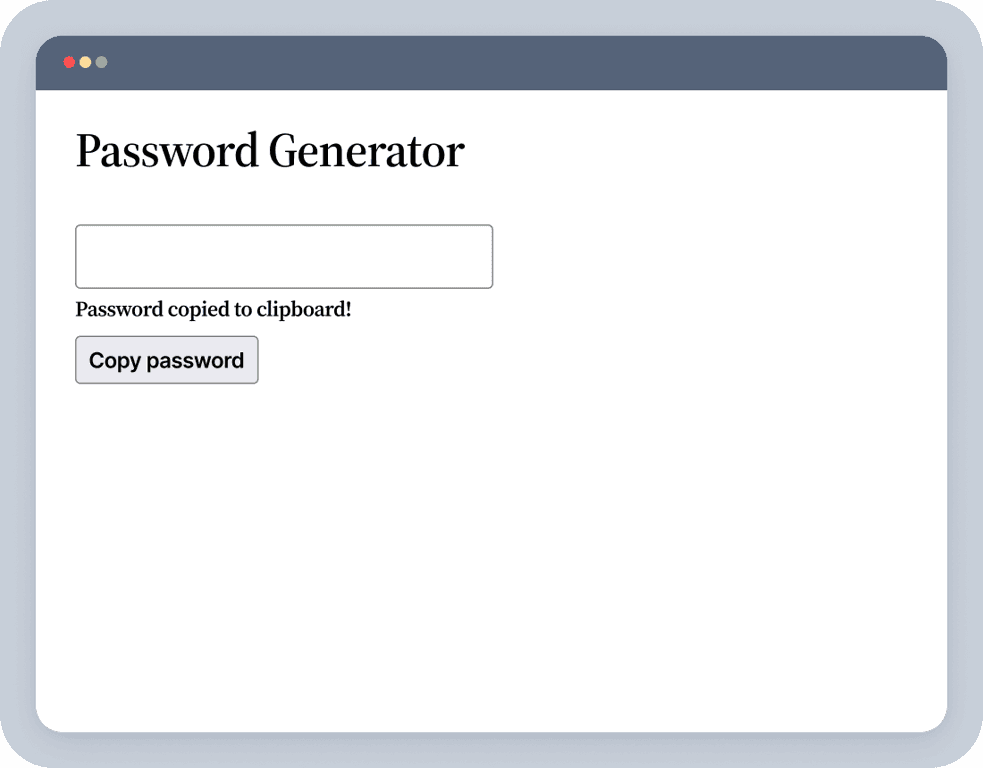
Task: Click the Password Generator heading
Action: [x=270, y=151]
